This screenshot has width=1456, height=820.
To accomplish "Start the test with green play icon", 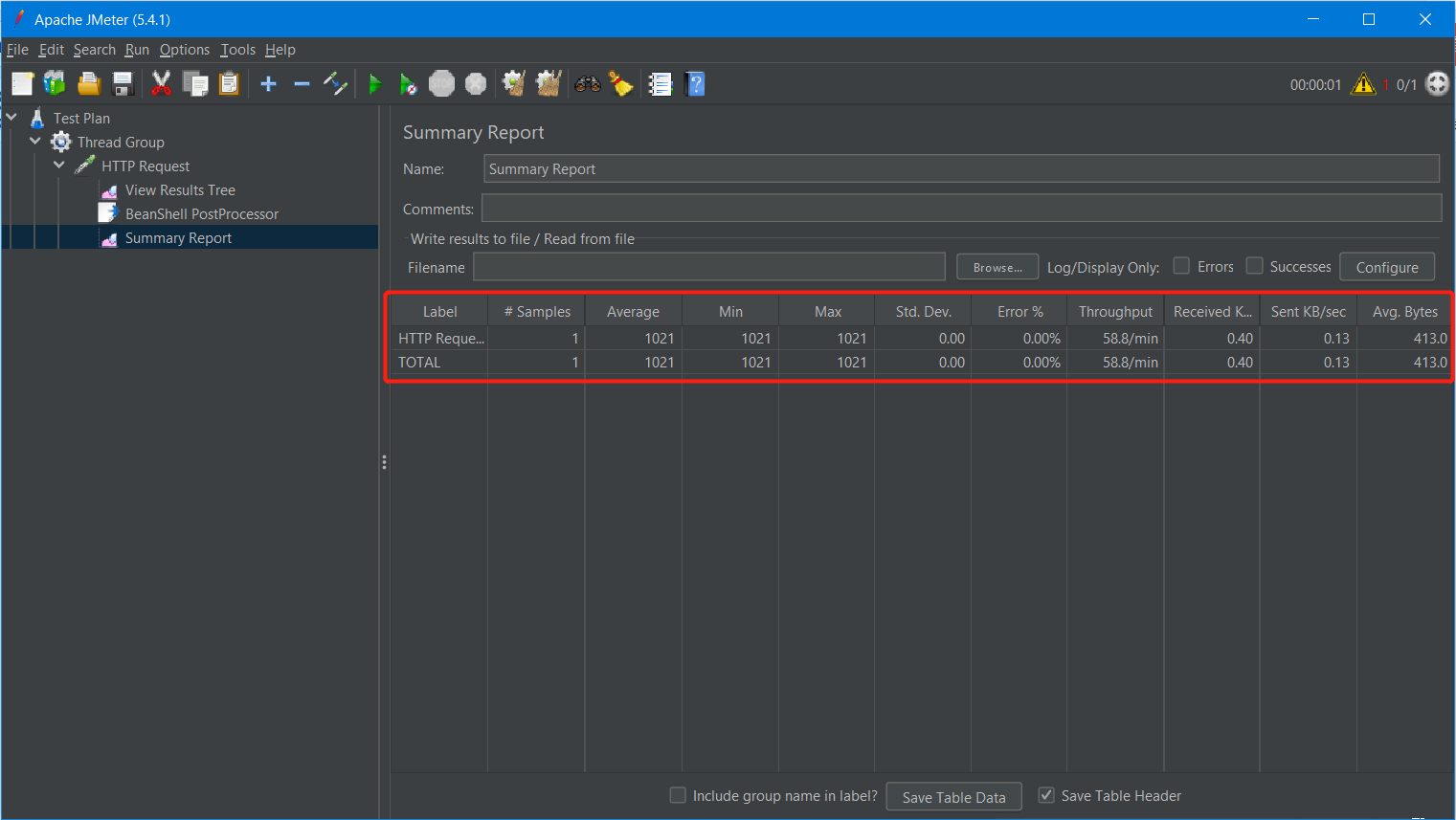I will [375, 84].
